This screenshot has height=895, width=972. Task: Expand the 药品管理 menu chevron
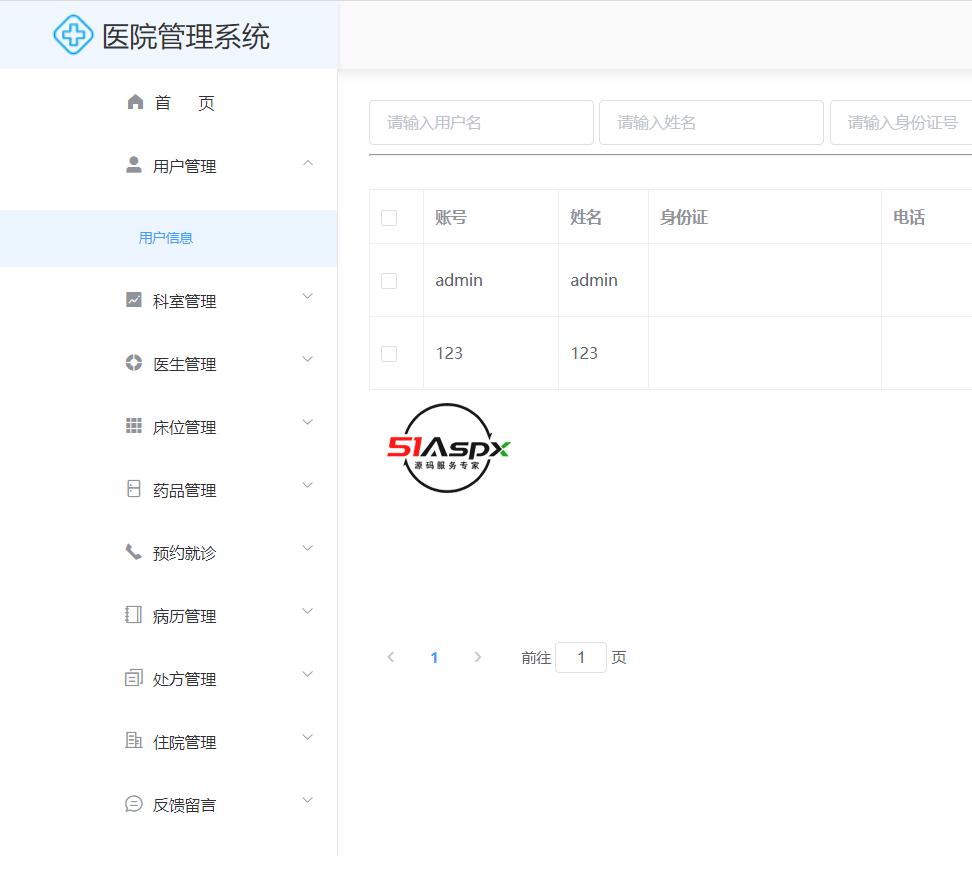point(307,485)
